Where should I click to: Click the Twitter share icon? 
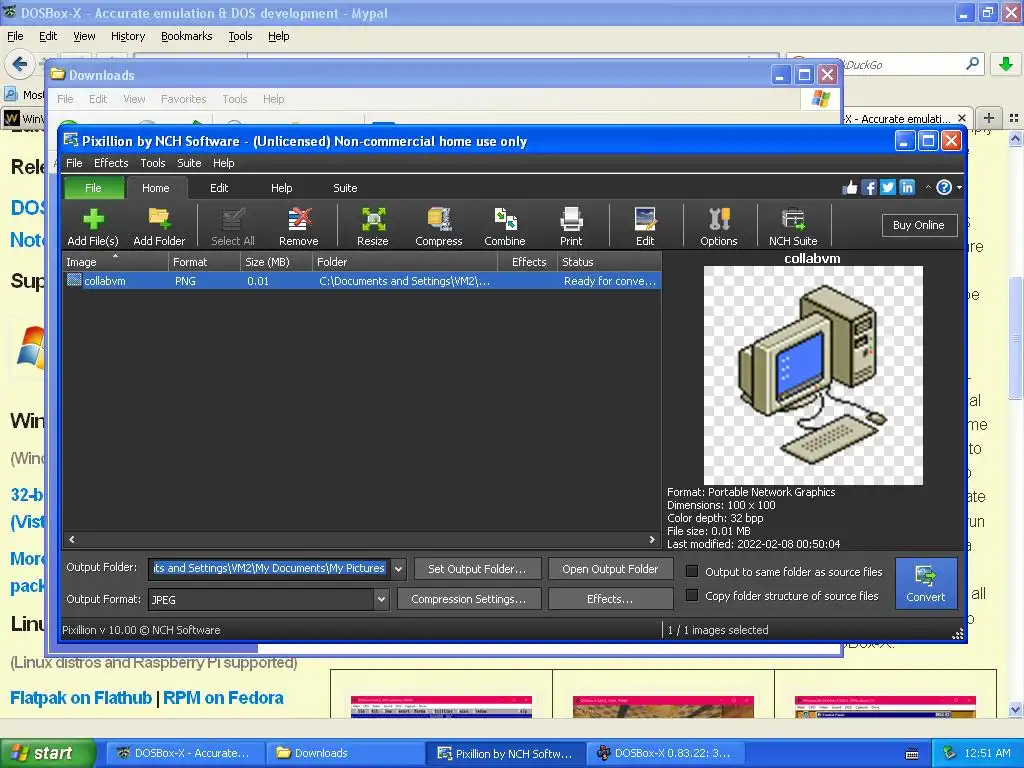click(888, 188)
